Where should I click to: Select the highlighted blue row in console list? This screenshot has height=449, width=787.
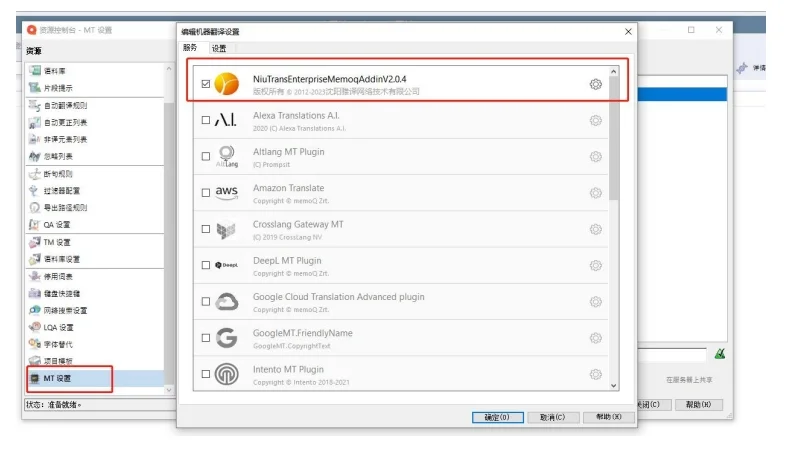point(682,94)
